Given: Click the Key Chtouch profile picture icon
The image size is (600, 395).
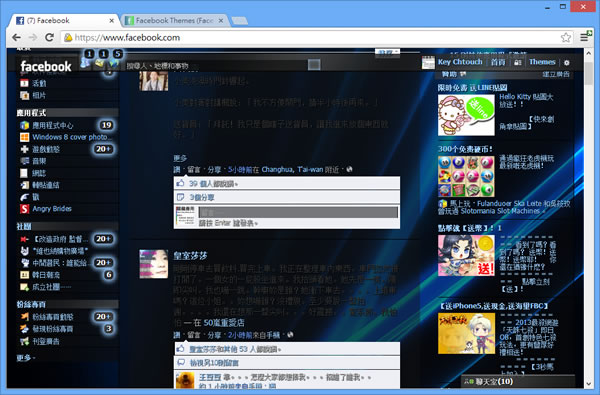Looking at the screenshot, I should (428, 62).
